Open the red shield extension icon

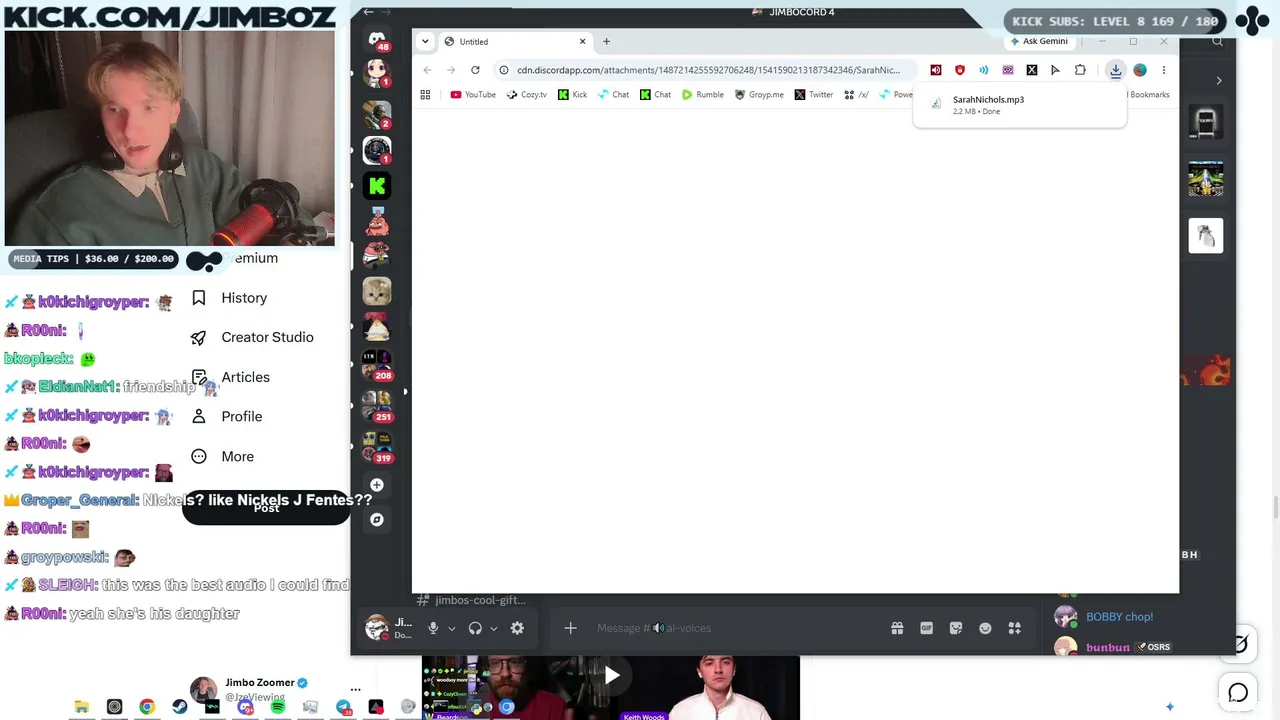tap(960, 70)
